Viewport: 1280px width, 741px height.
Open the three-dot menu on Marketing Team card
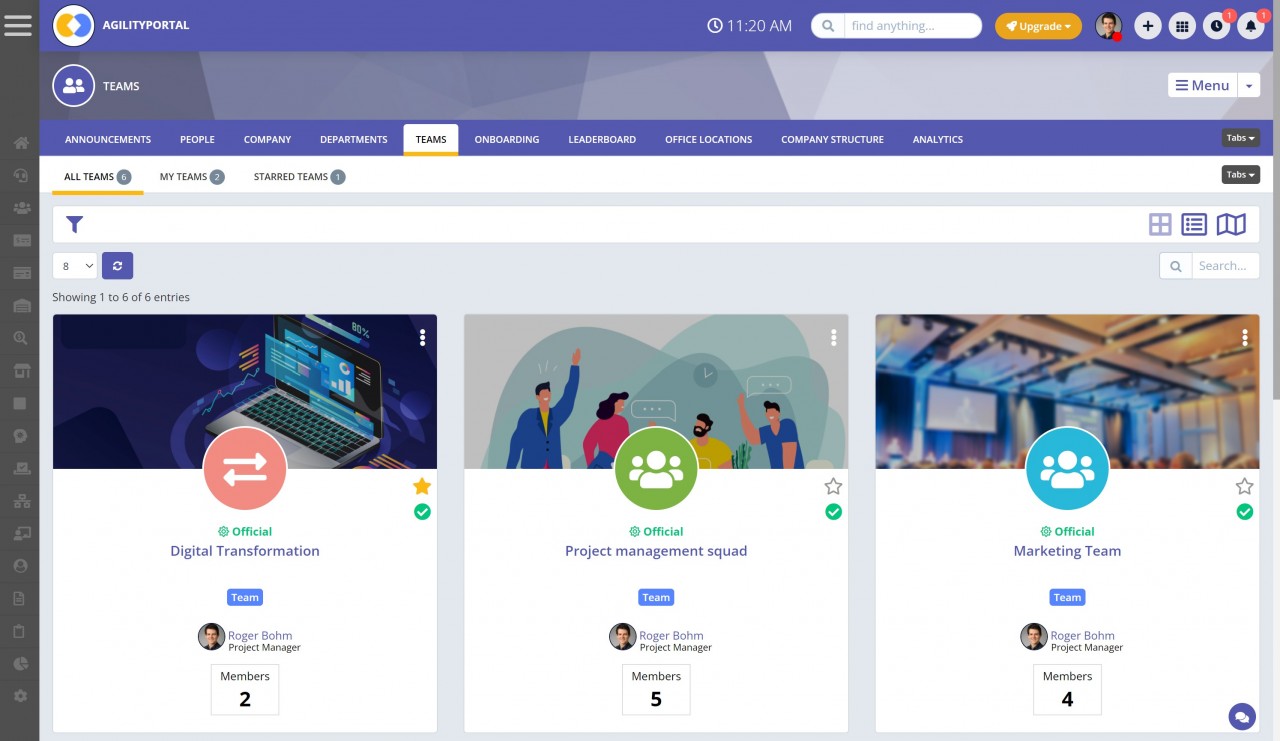1244,338
